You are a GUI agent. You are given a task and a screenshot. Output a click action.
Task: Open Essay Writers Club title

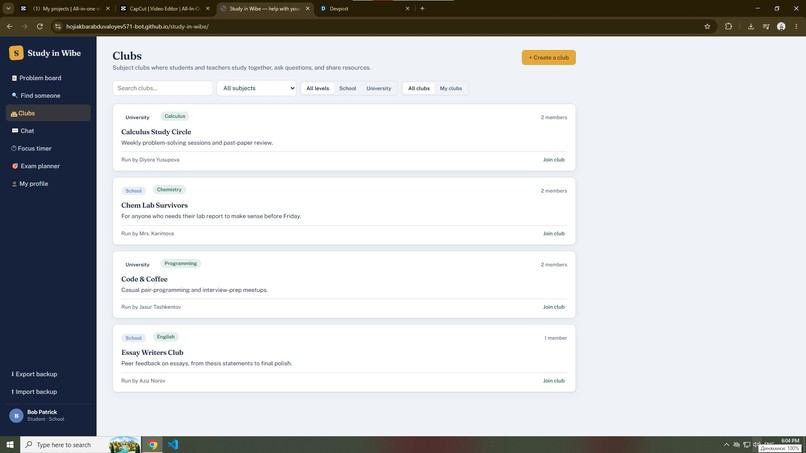(x=152, y=353)
